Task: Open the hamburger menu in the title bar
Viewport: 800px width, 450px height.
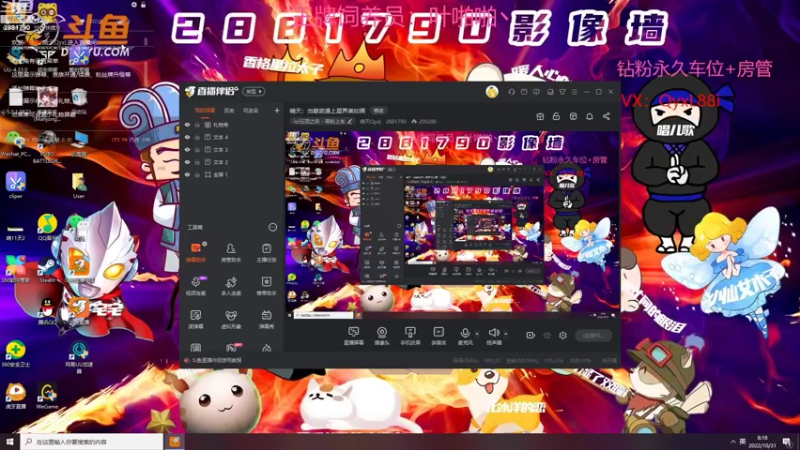Action: tap(574, 92)
